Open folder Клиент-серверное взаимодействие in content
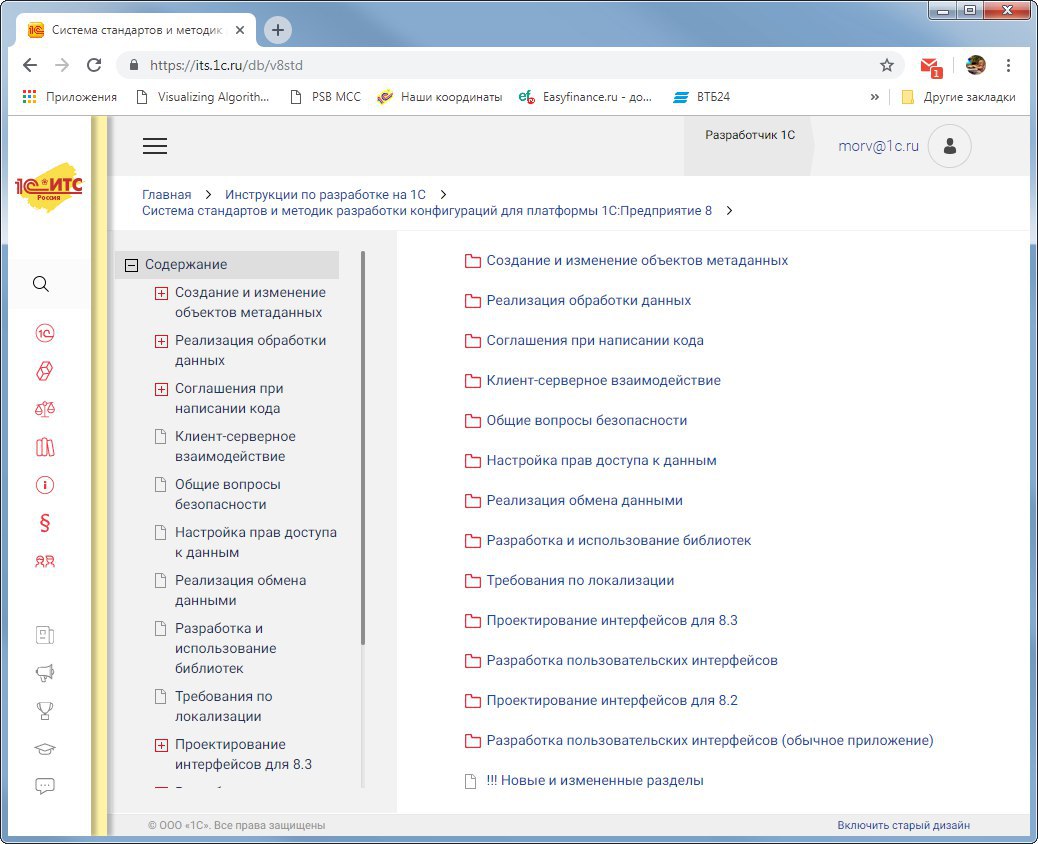The width and height of the screenshot is (1038, 844). (x=592, y=381)
